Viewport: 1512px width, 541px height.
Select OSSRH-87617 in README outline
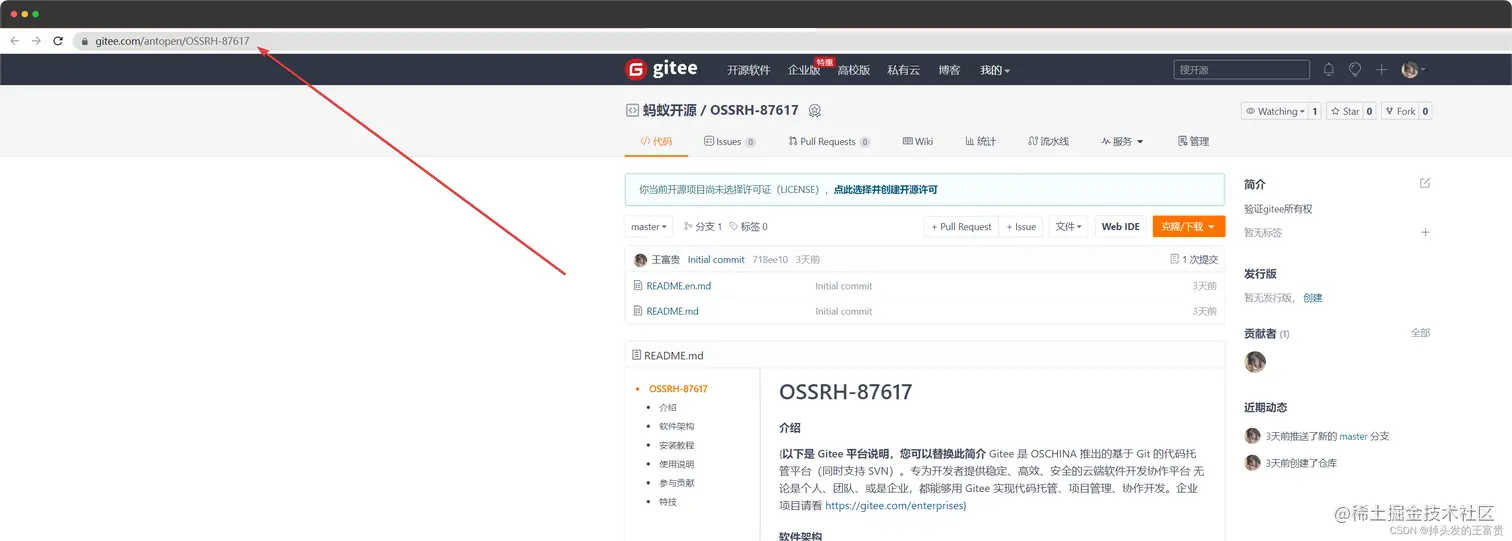pyautogui.click(x=678, y=389)
